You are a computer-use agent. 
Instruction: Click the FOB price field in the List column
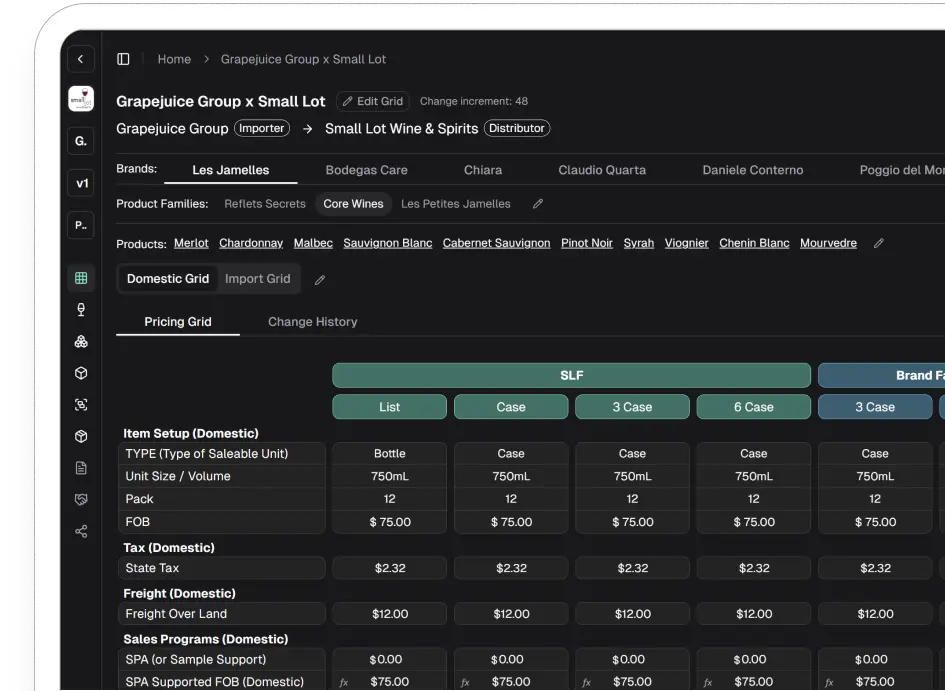(x=389, y=522)
